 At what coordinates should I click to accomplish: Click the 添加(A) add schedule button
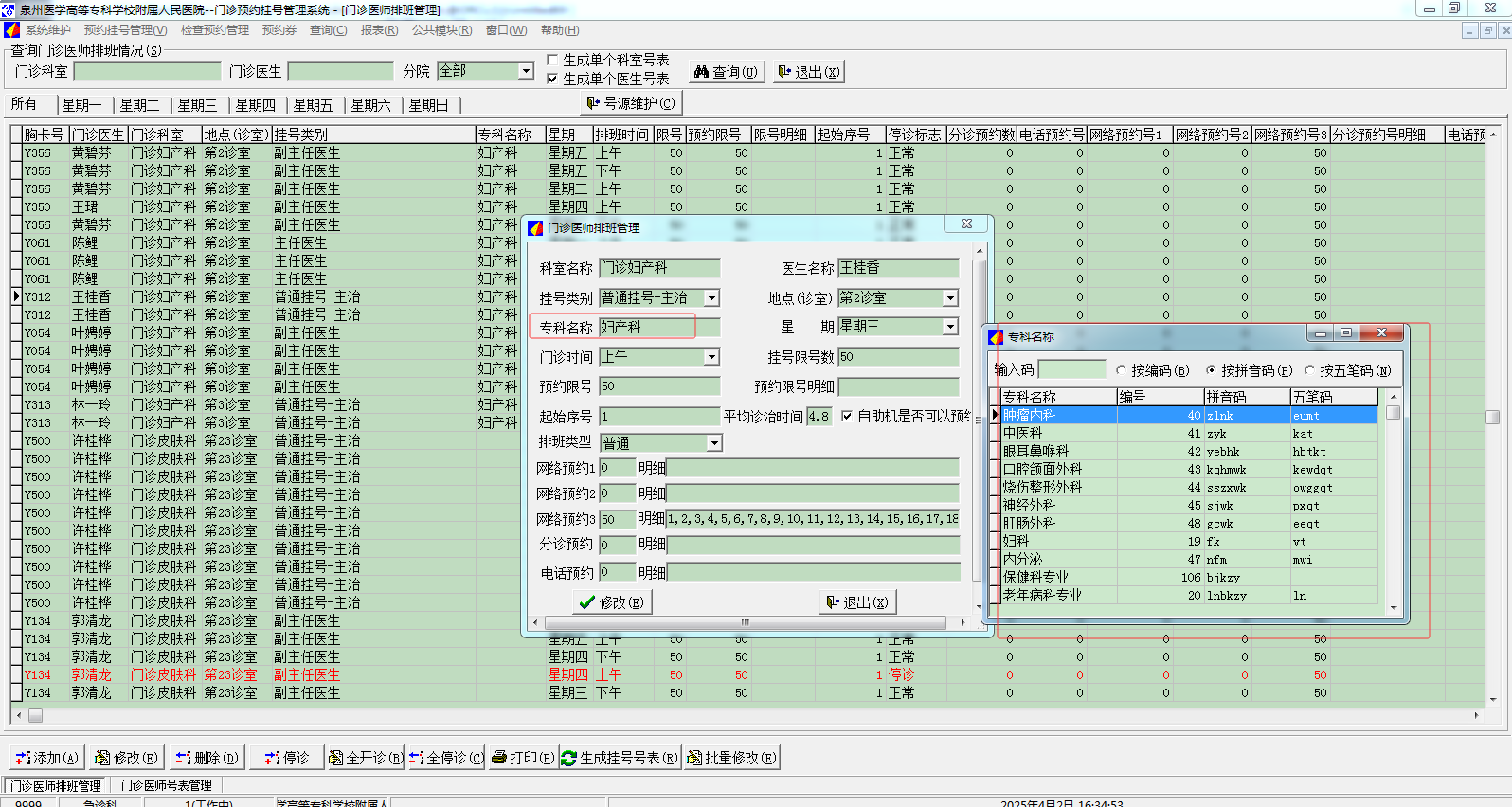pos(47,758)
